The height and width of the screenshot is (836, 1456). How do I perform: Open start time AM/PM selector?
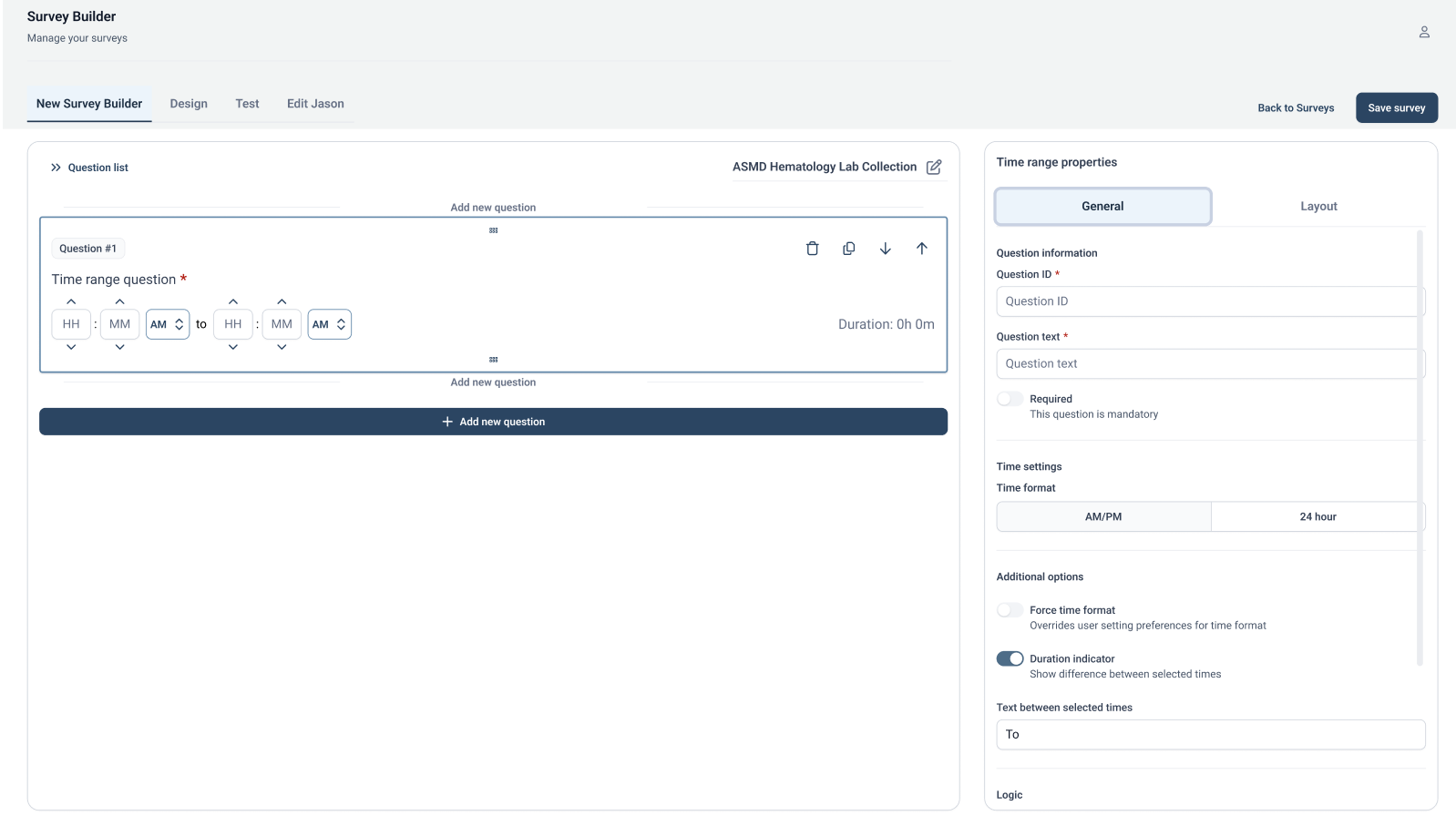tap(168, 324)
